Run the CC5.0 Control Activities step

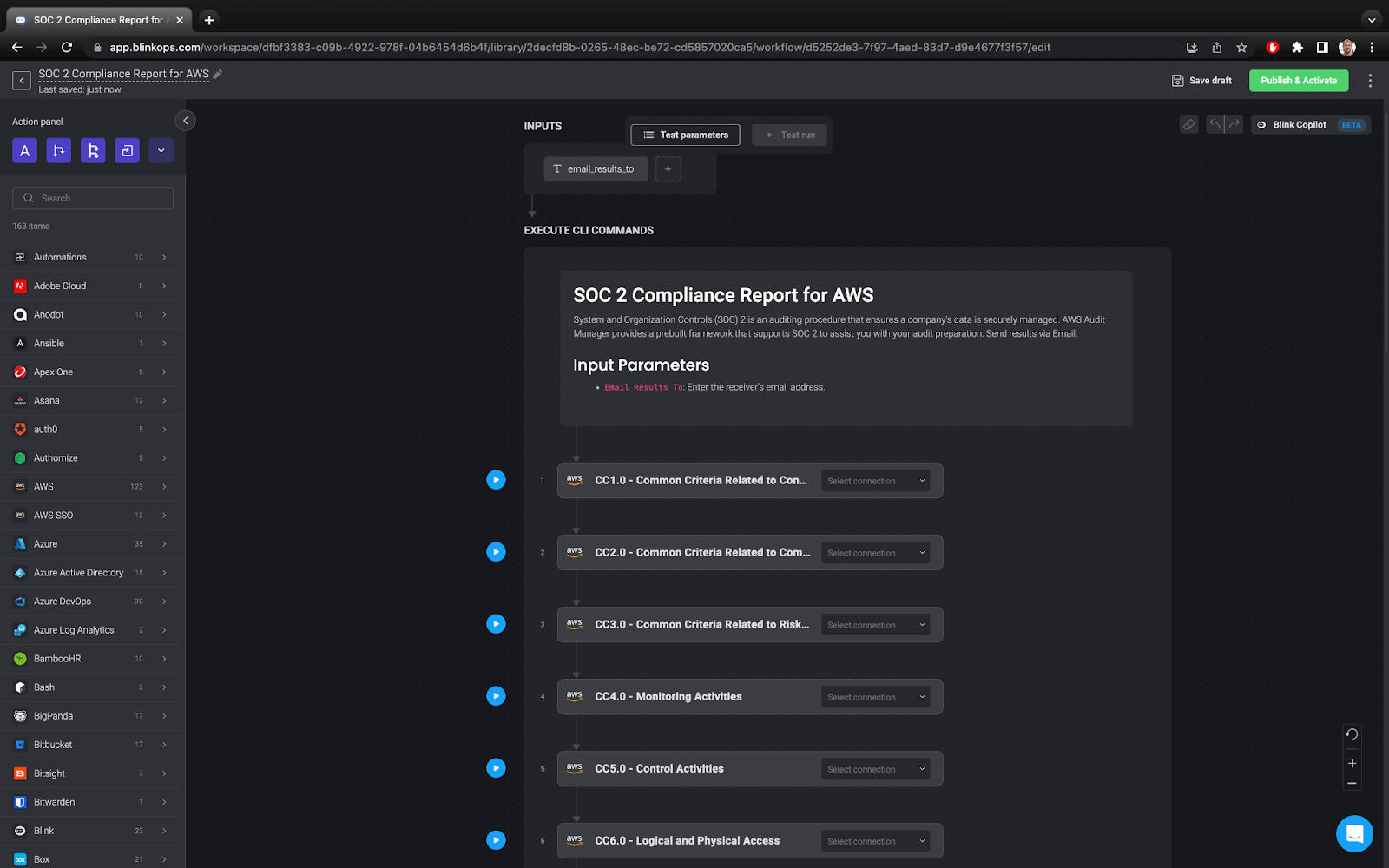click(496, 767)
